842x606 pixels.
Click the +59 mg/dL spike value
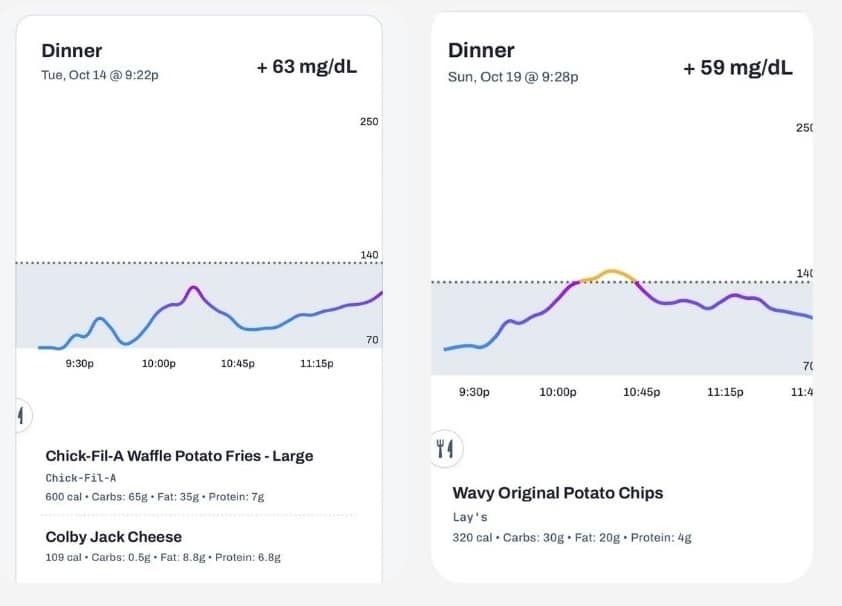739,68
